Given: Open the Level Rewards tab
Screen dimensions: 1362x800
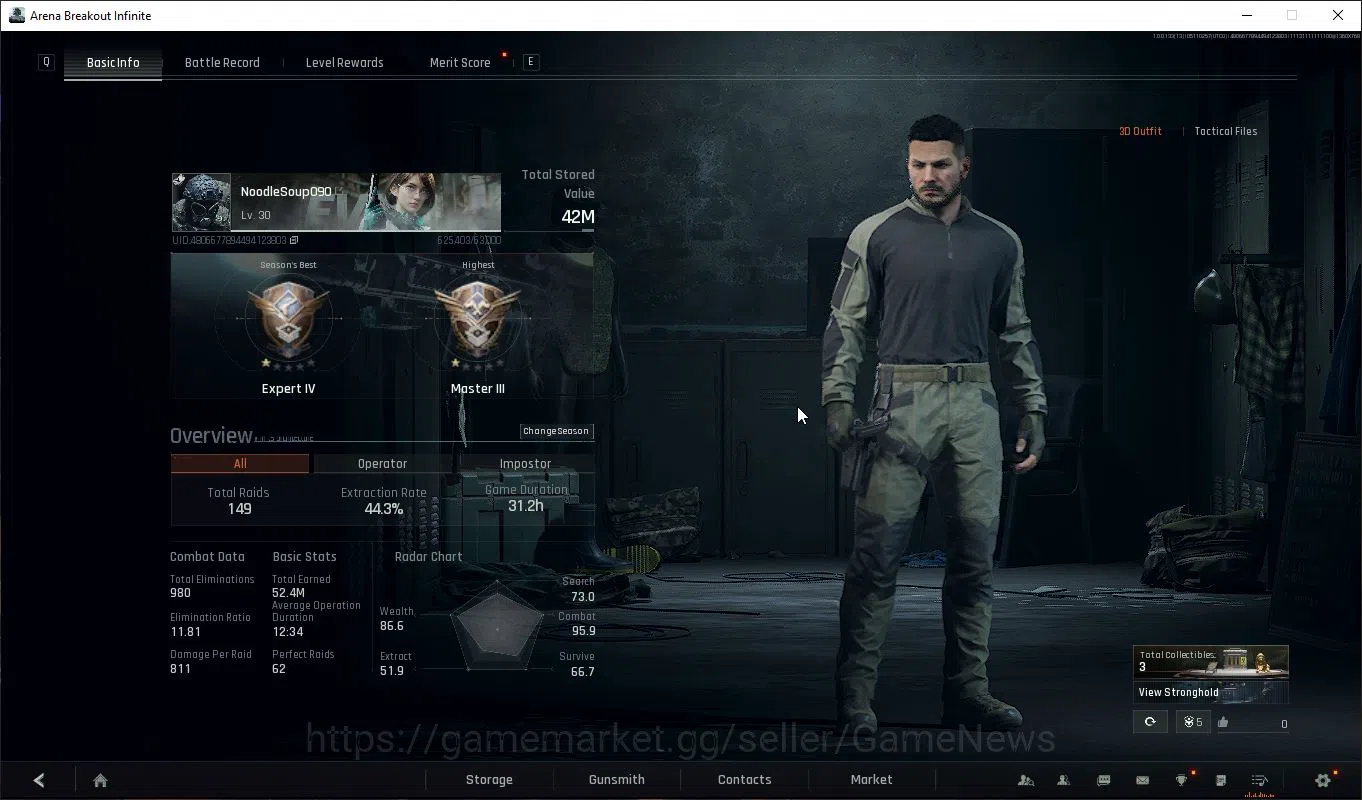Looking at the screenshot, I should (344, 62).
